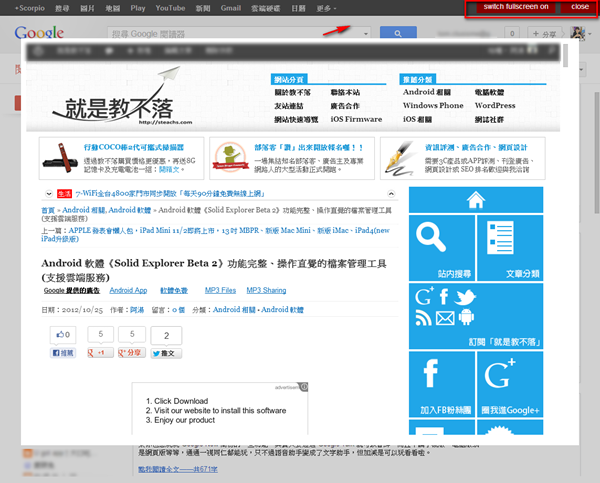Toggle the switch fullscreen on button
Viewport: 600px width, 483px height.
tap(514, 7)
